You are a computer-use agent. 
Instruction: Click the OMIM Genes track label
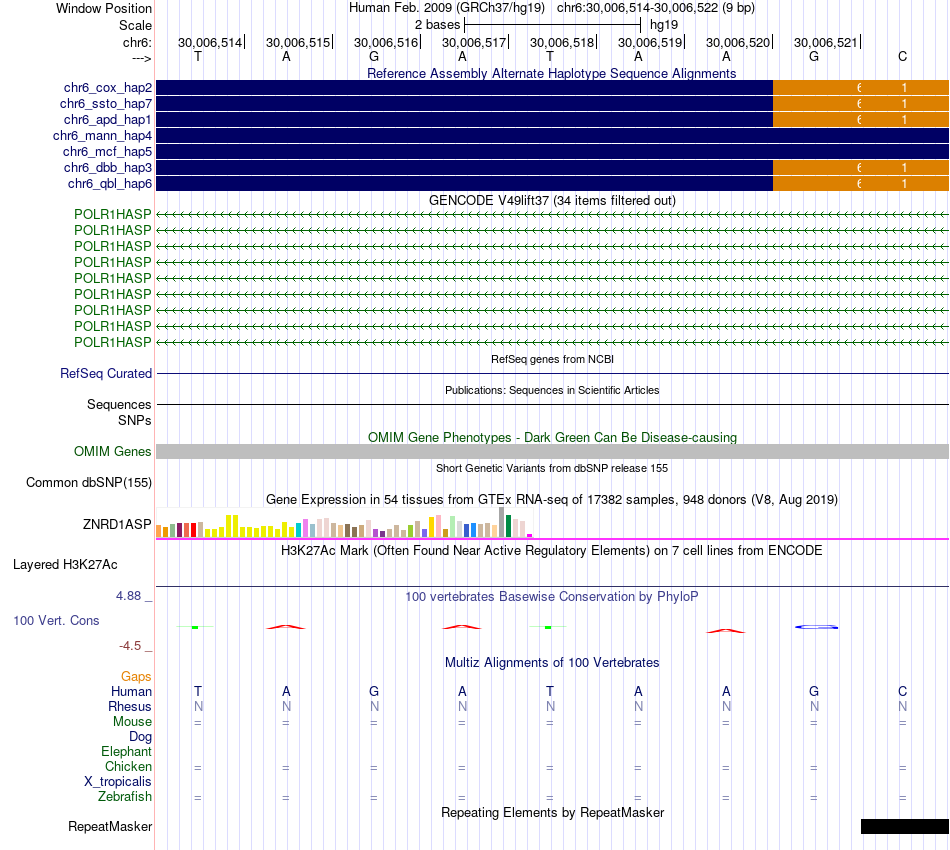coord(112,451)
